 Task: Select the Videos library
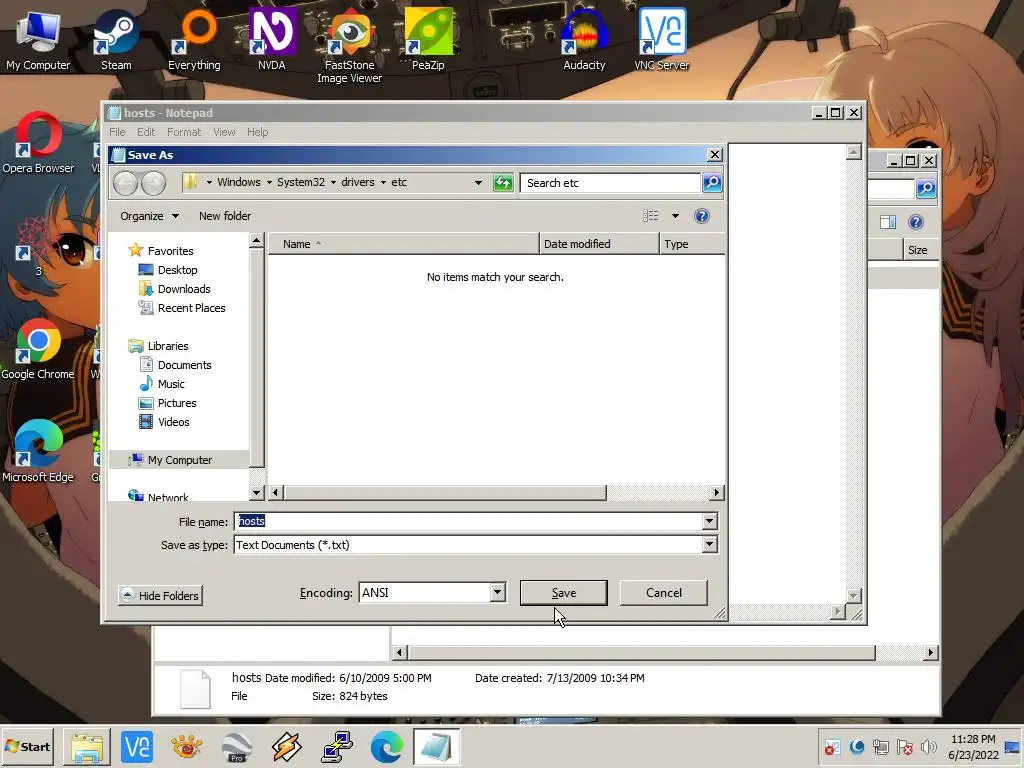tap(165, 422)
